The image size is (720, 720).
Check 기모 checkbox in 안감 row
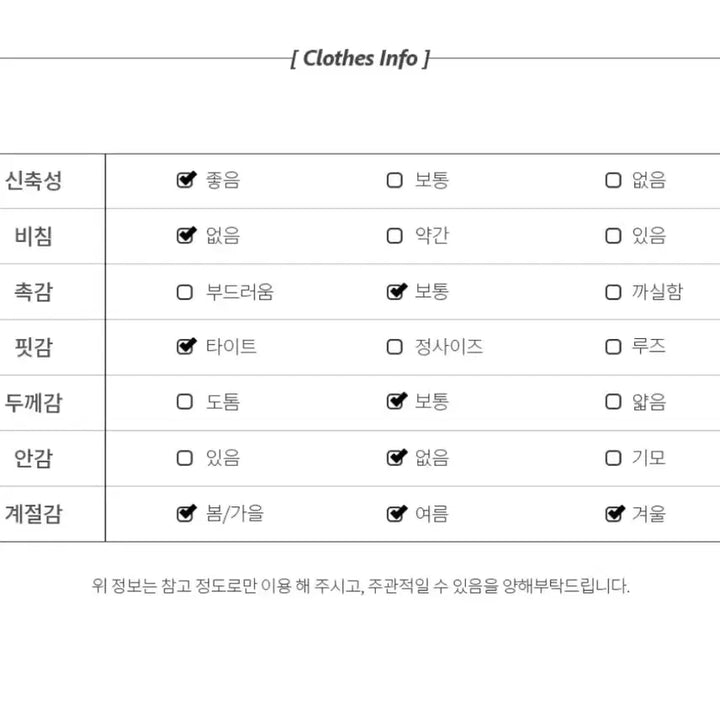pos(613,458)
